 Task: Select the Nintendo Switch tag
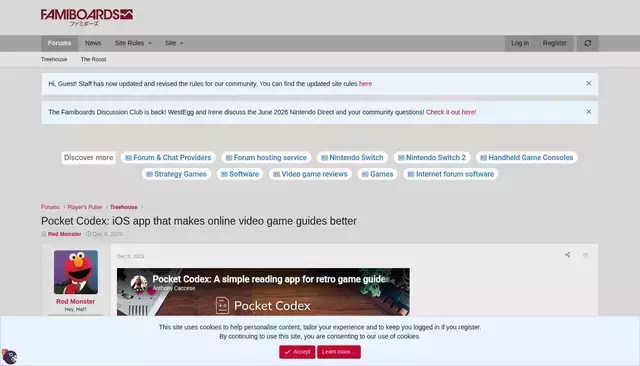(352, 157)
